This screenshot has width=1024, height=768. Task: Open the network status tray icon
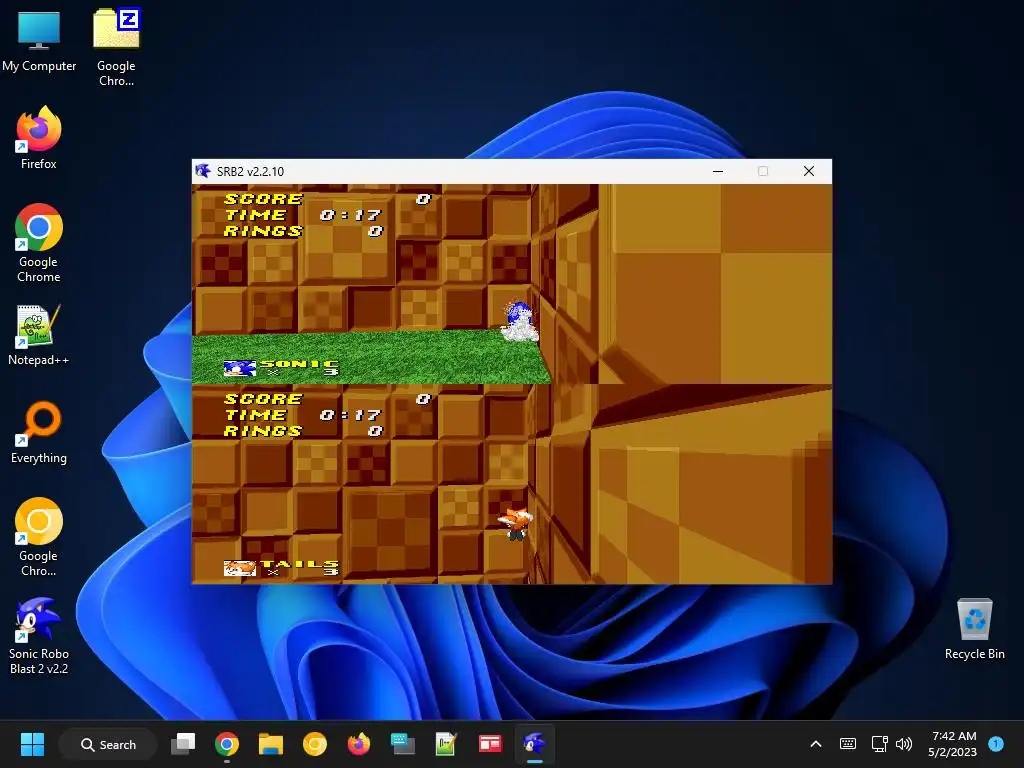click(879, 744)
